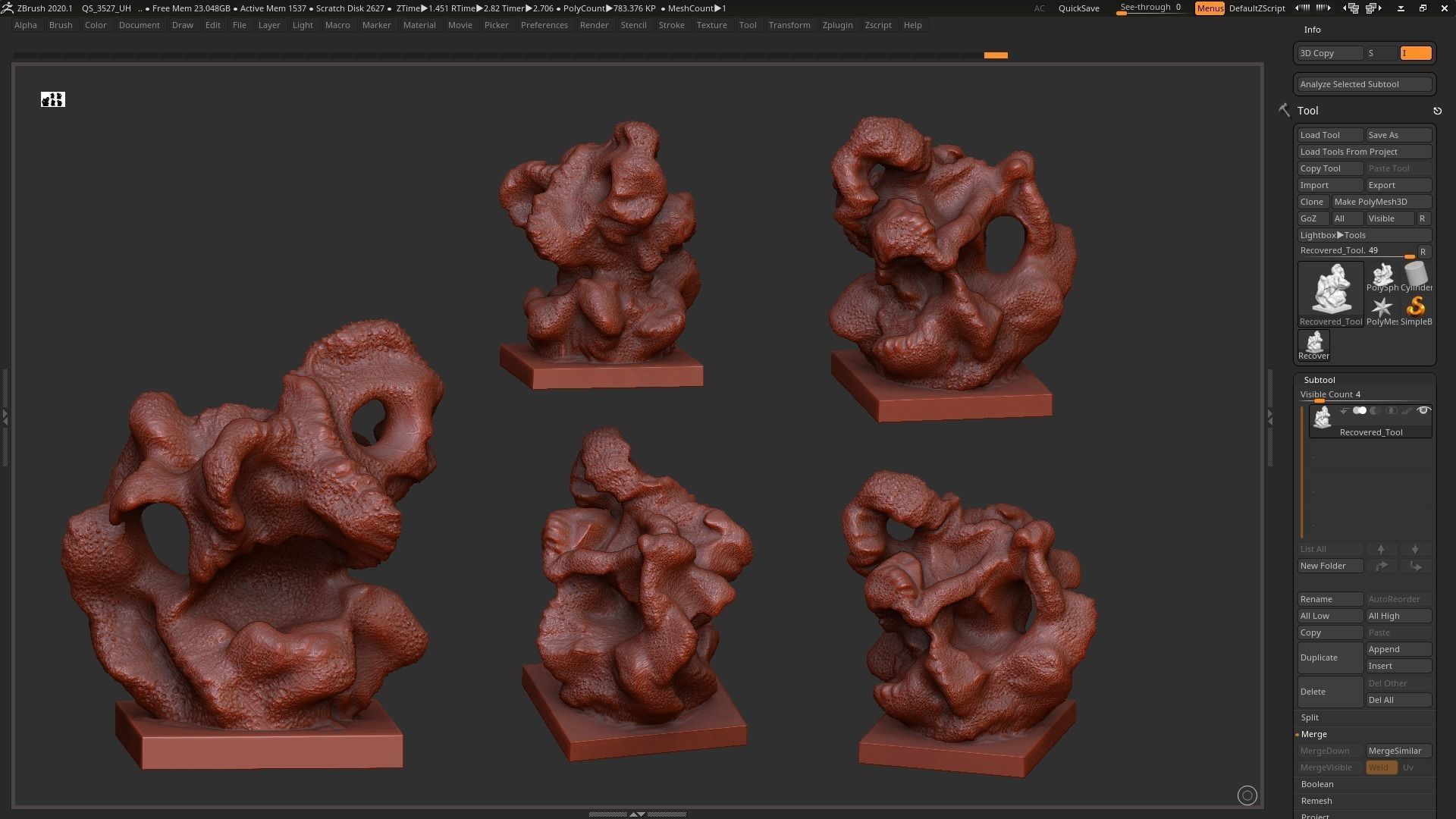Pick the small Recover tool thumbnail
This screenshot has height=819, width=1456.
(1313, 345)
